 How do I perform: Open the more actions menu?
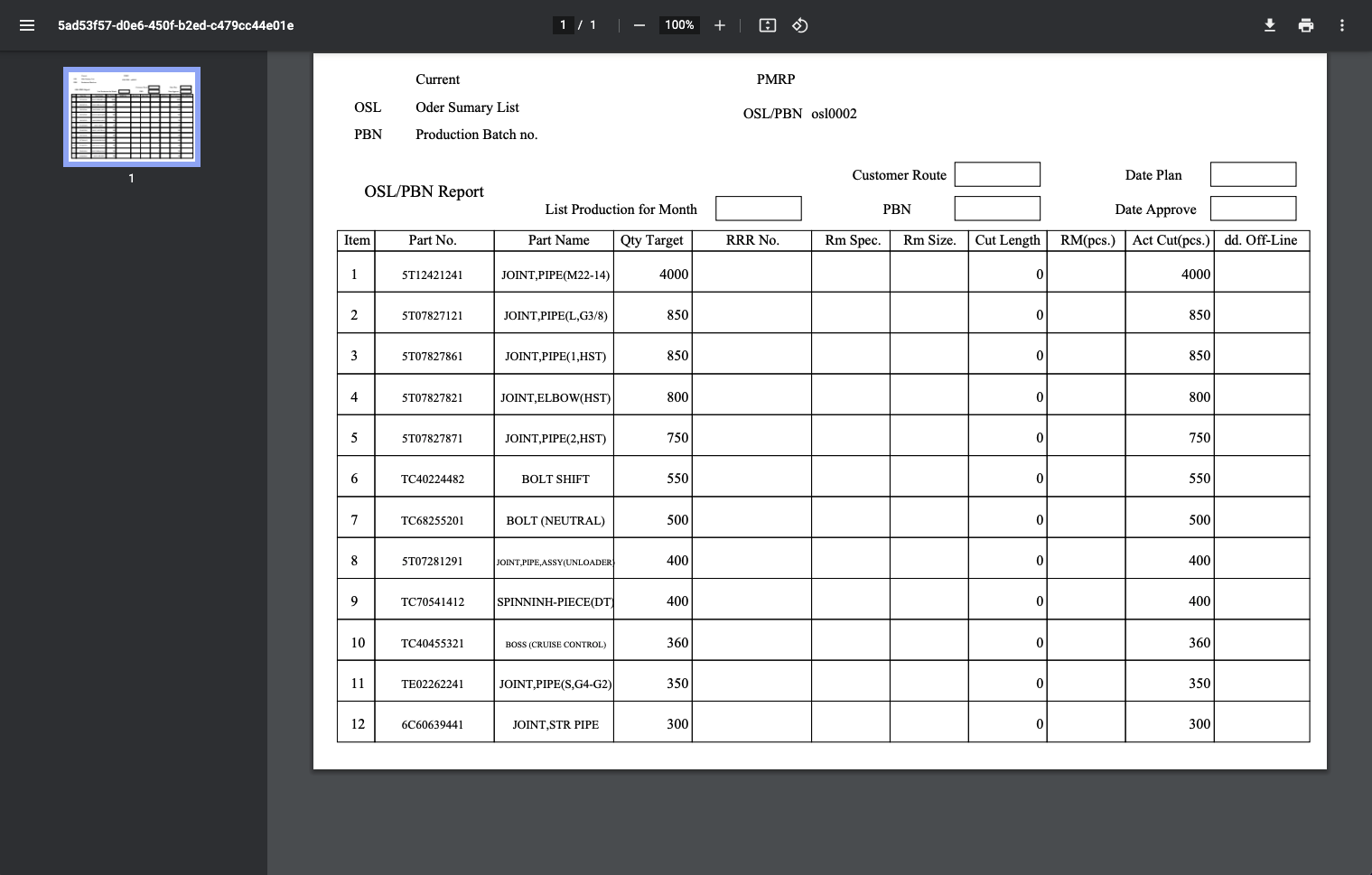[x=1342, y=25]
